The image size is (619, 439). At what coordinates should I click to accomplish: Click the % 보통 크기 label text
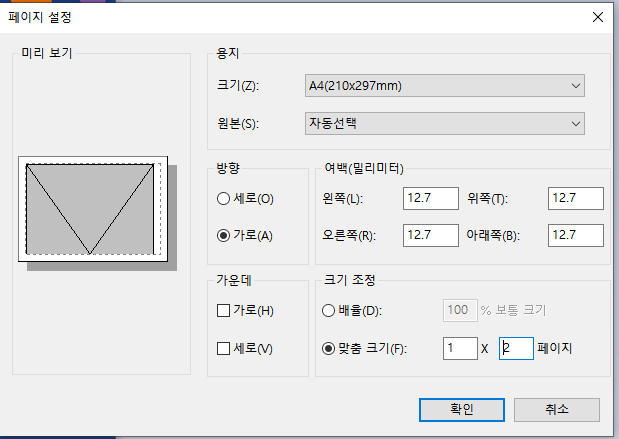[513, 310]
